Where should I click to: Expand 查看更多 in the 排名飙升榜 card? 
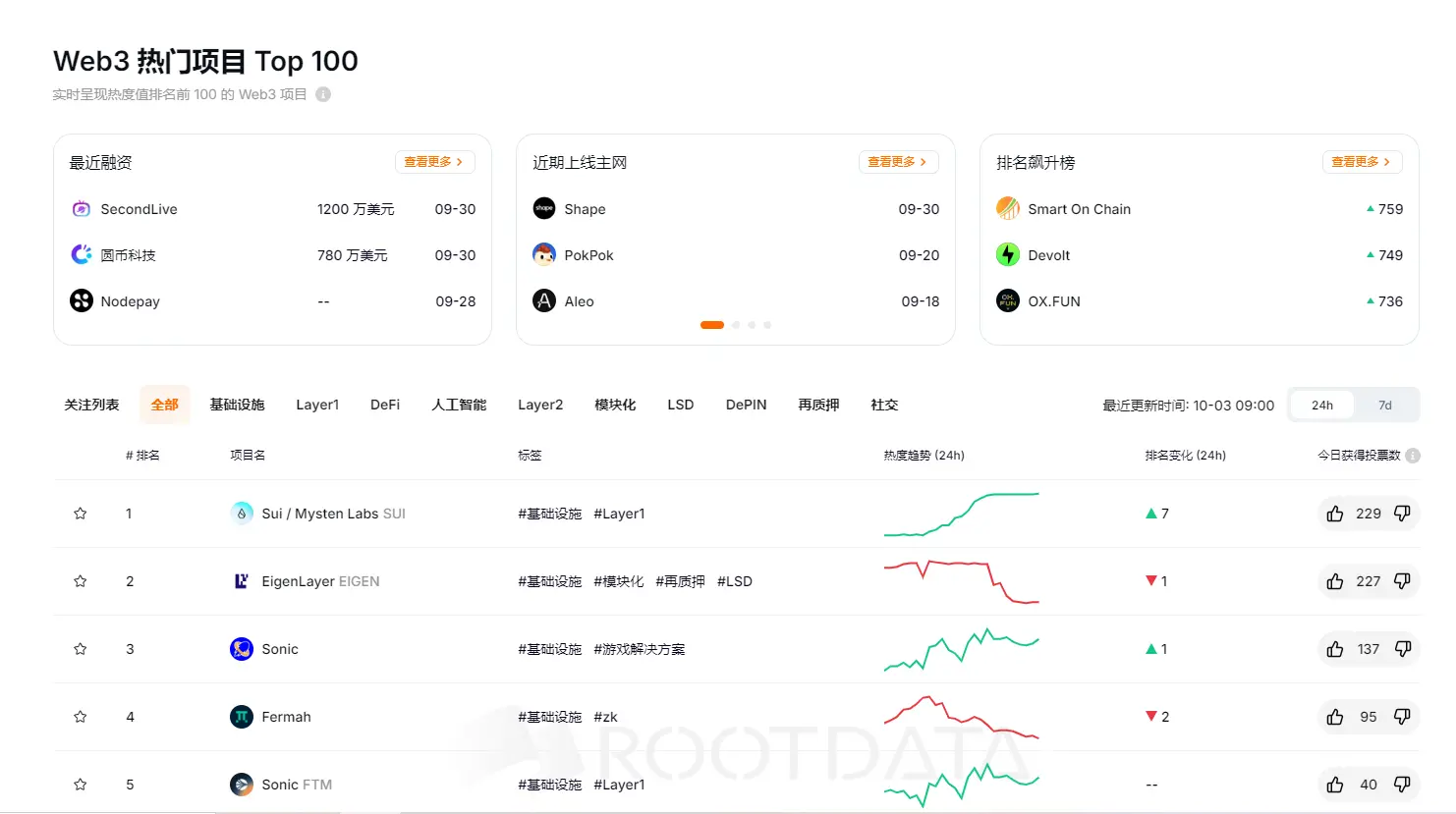1362,162
